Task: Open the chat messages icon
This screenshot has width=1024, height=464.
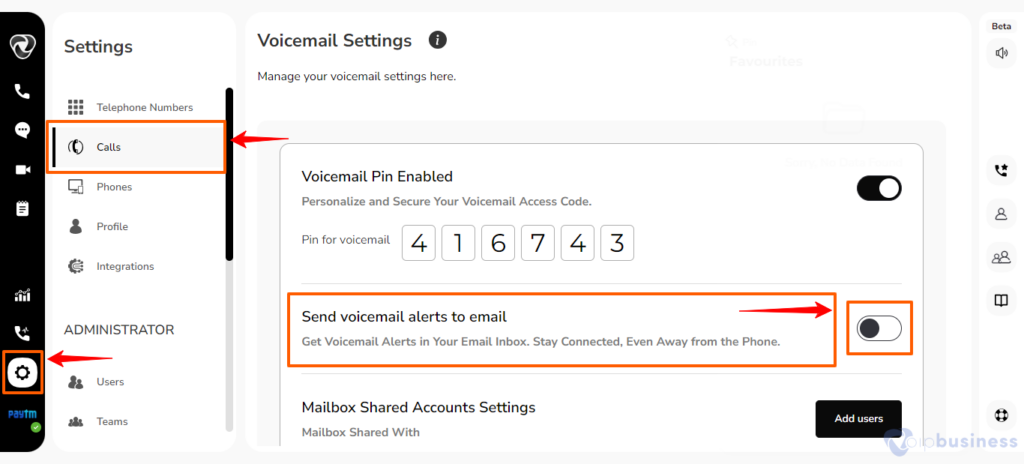Action: (x=22, y=130)
